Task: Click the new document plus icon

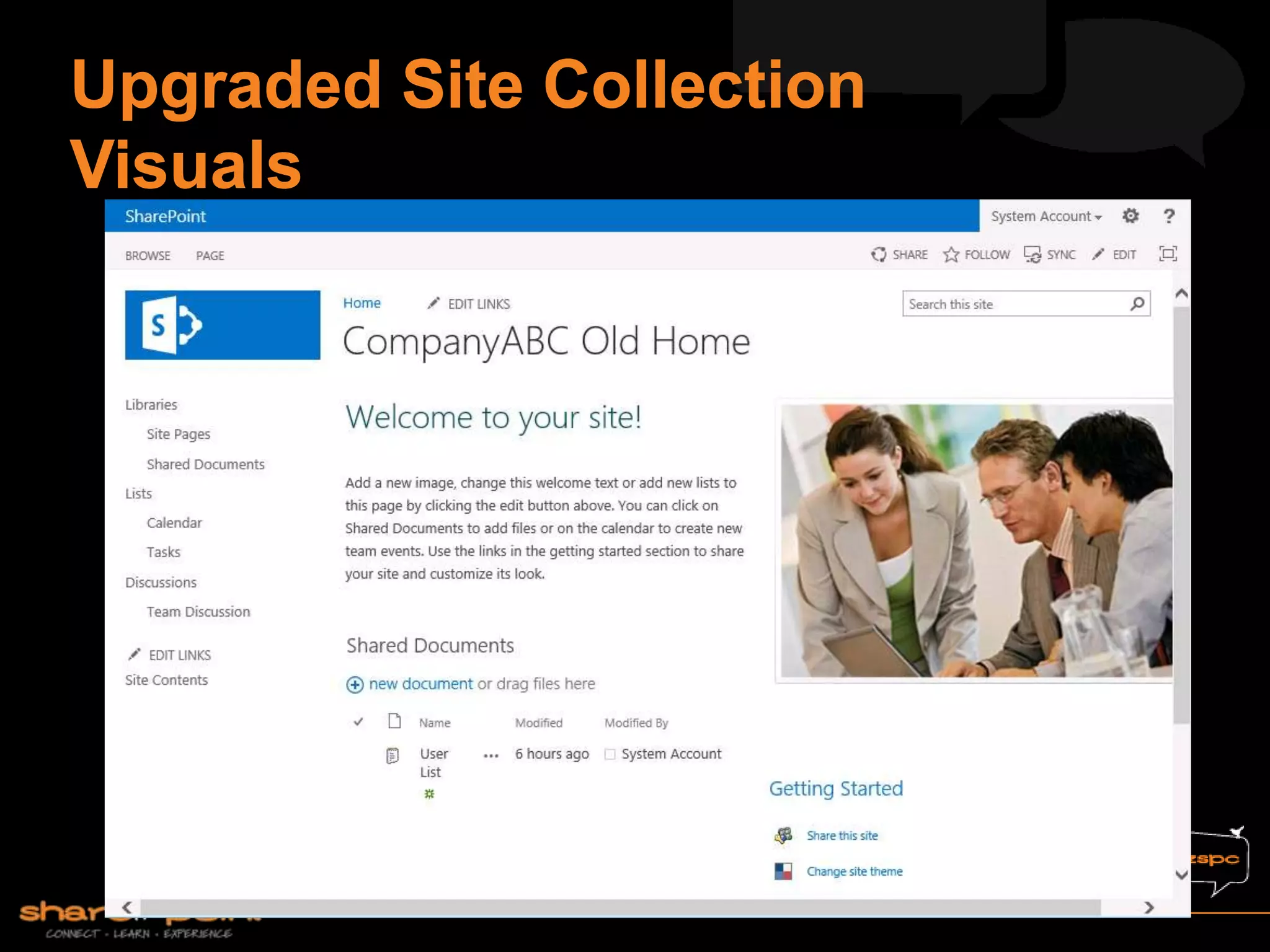Action: click(355, 684)
